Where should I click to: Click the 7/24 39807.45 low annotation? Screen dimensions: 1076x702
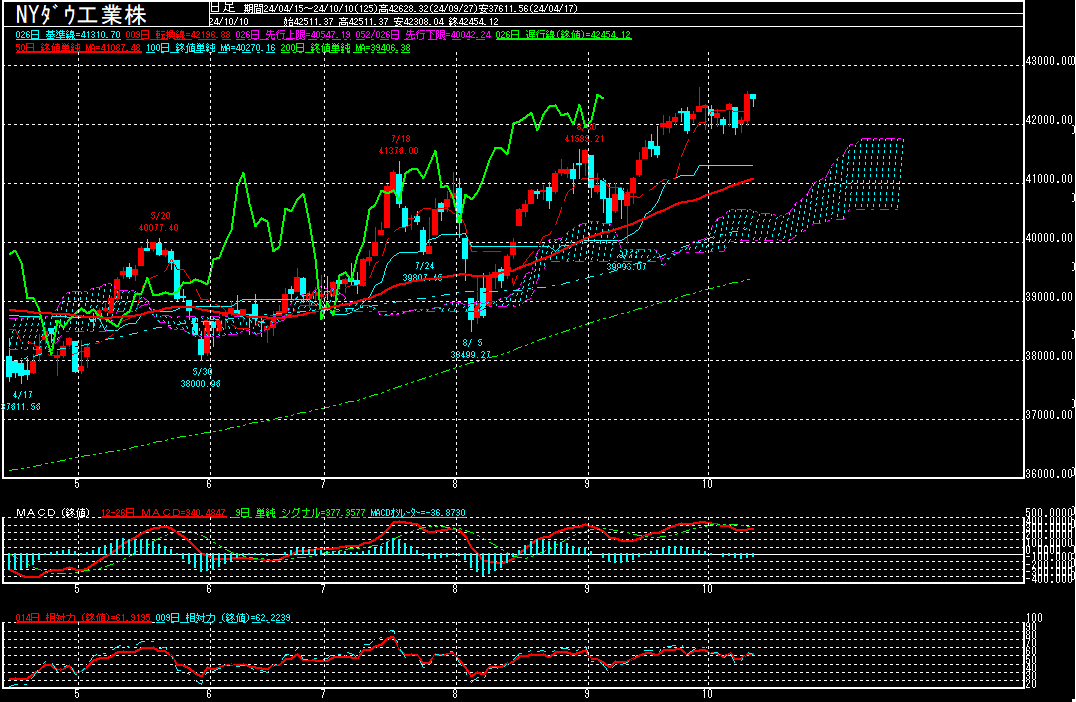423,272
